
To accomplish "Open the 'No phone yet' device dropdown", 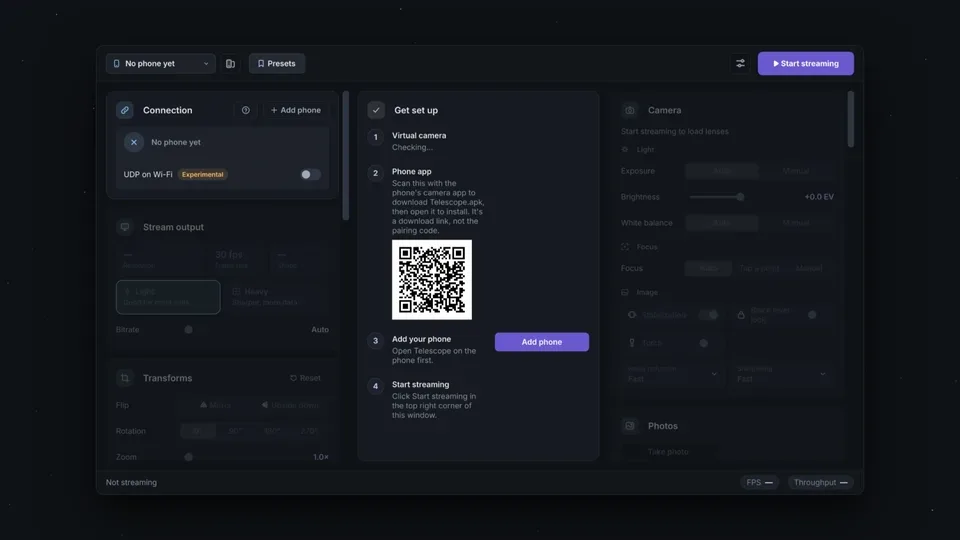I will coord(160,64).
